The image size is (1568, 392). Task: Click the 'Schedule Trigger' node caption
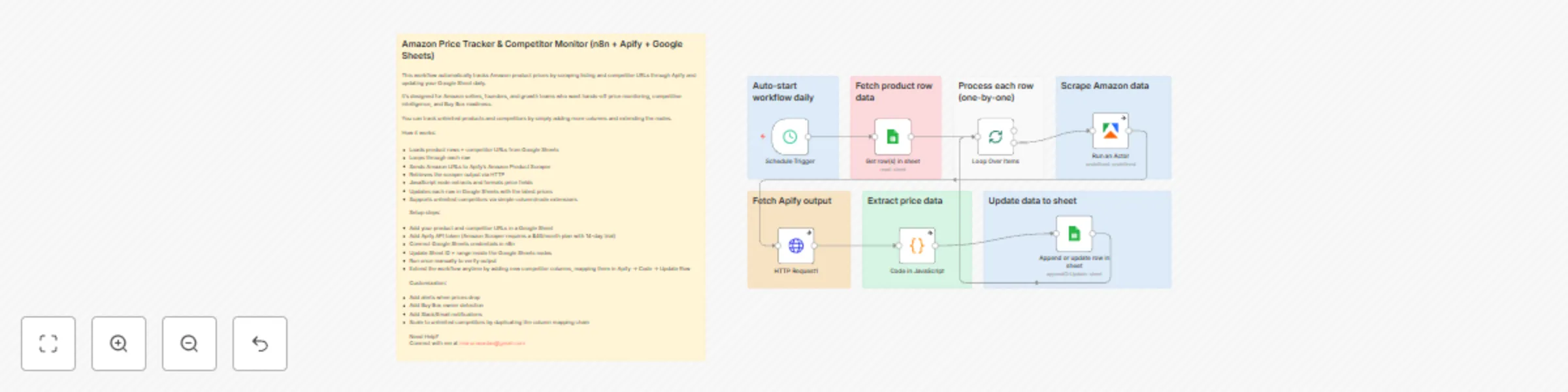[790, 161]
